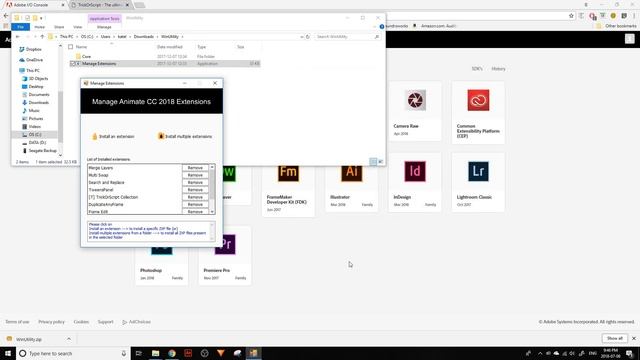
Task: Open File Explorer from taskbar
Action: 156,353
